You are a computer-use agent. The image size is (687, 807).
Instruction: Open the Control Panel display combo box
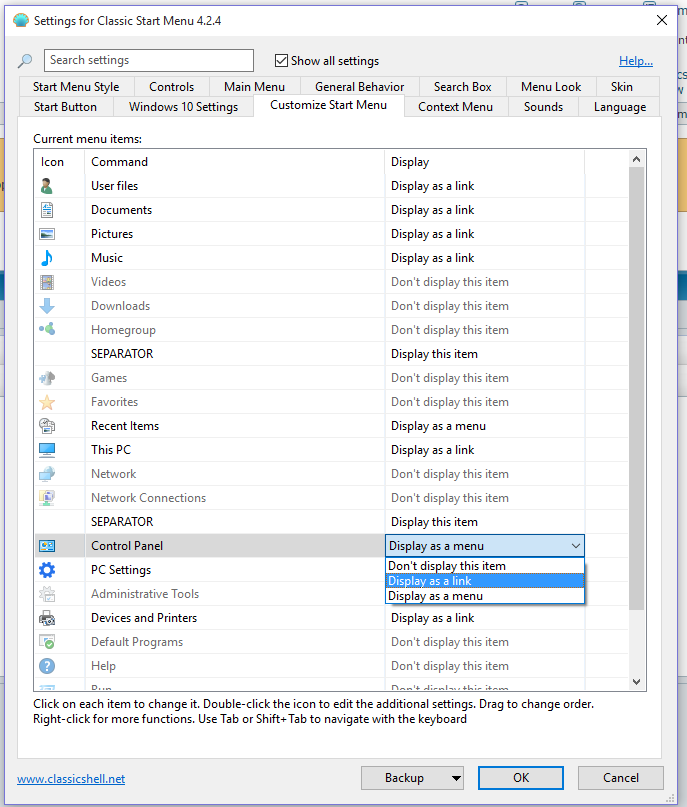tap(485, 546)
